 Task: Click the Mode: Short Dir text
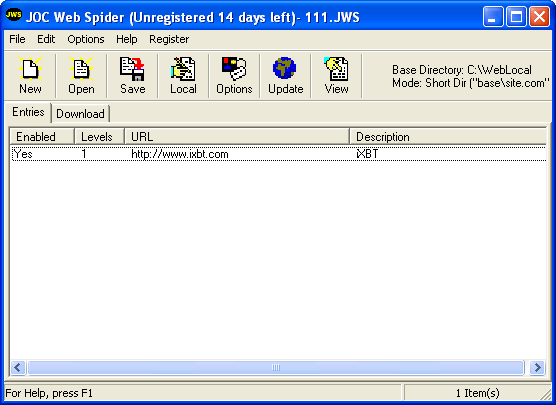[471, 83]
